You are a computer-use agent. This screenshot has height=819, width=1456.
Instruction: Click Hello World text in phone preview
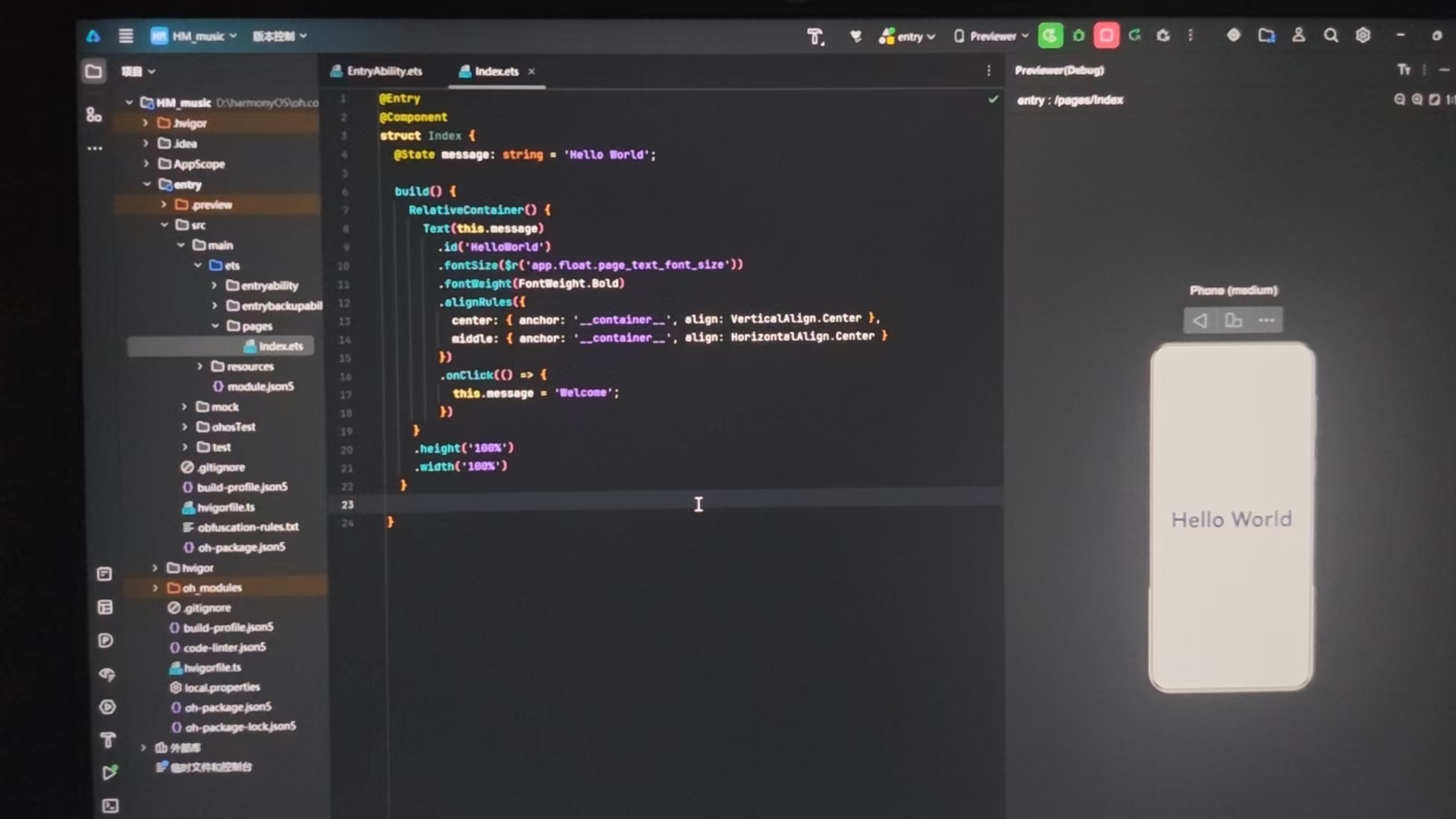tap(1232, 519)
